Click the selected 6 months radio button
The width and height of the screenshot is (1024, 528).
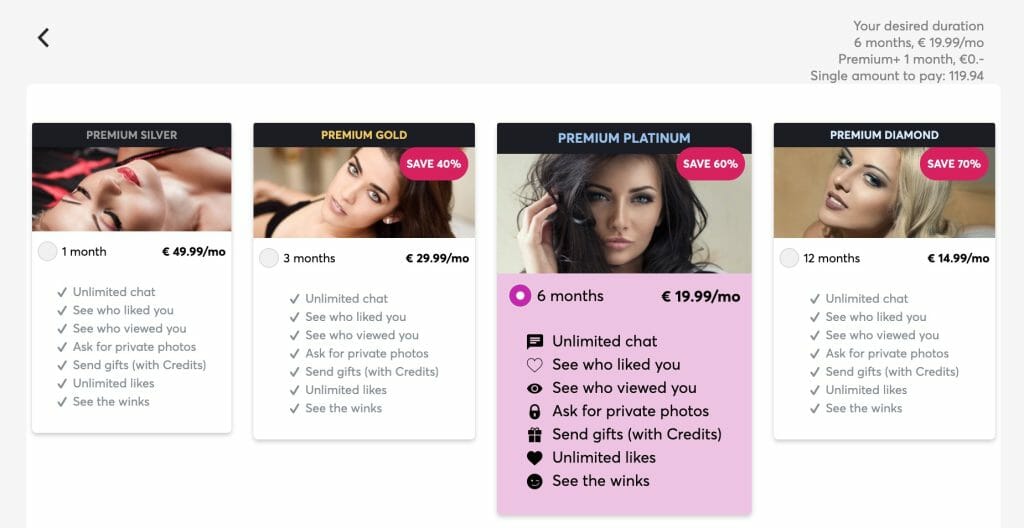[520, 296]
